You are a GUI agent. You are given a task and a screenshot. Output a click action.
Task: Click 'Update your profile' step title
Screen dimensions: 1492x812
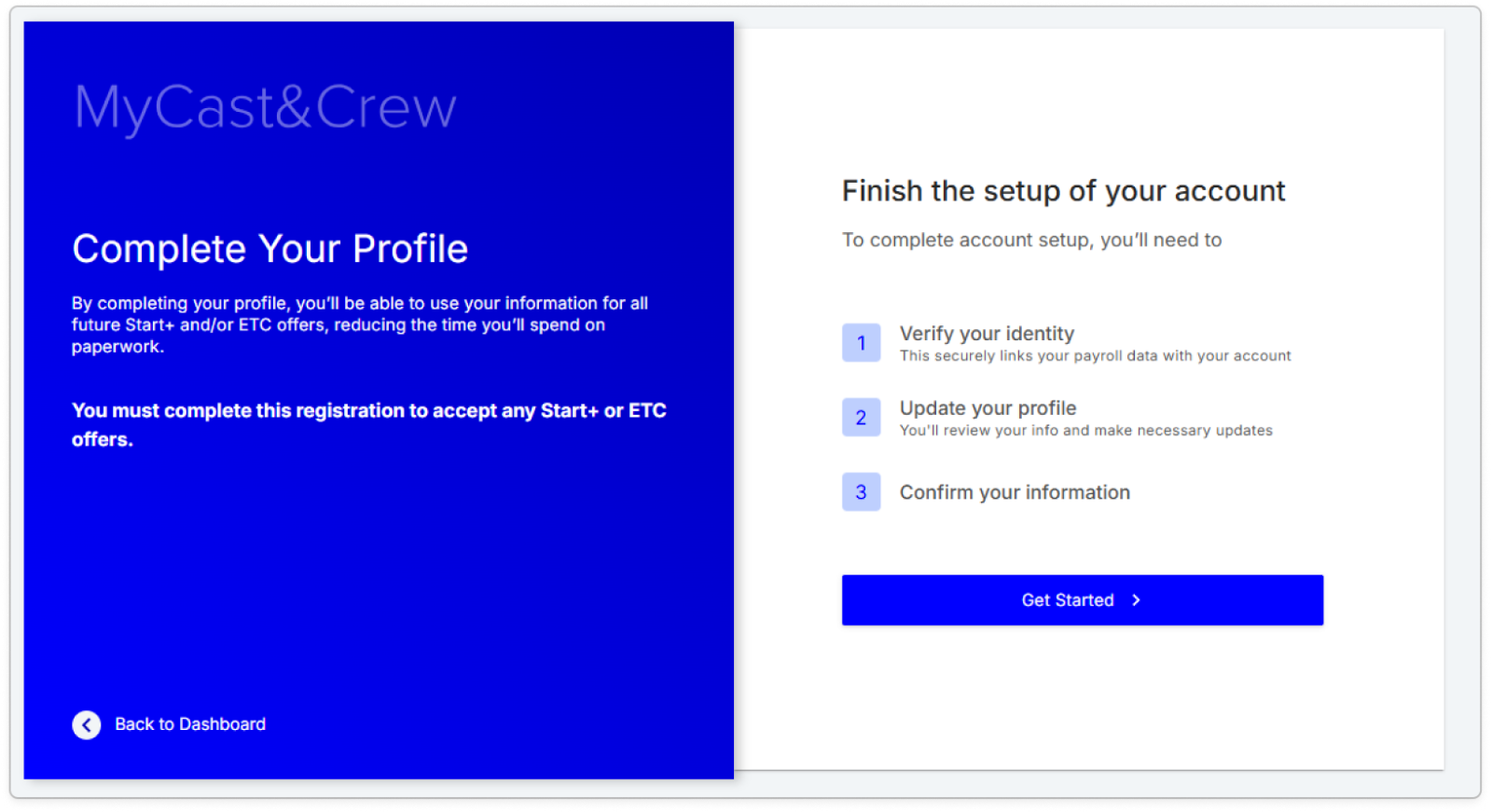pyautogui.click(x=988, y=407)
